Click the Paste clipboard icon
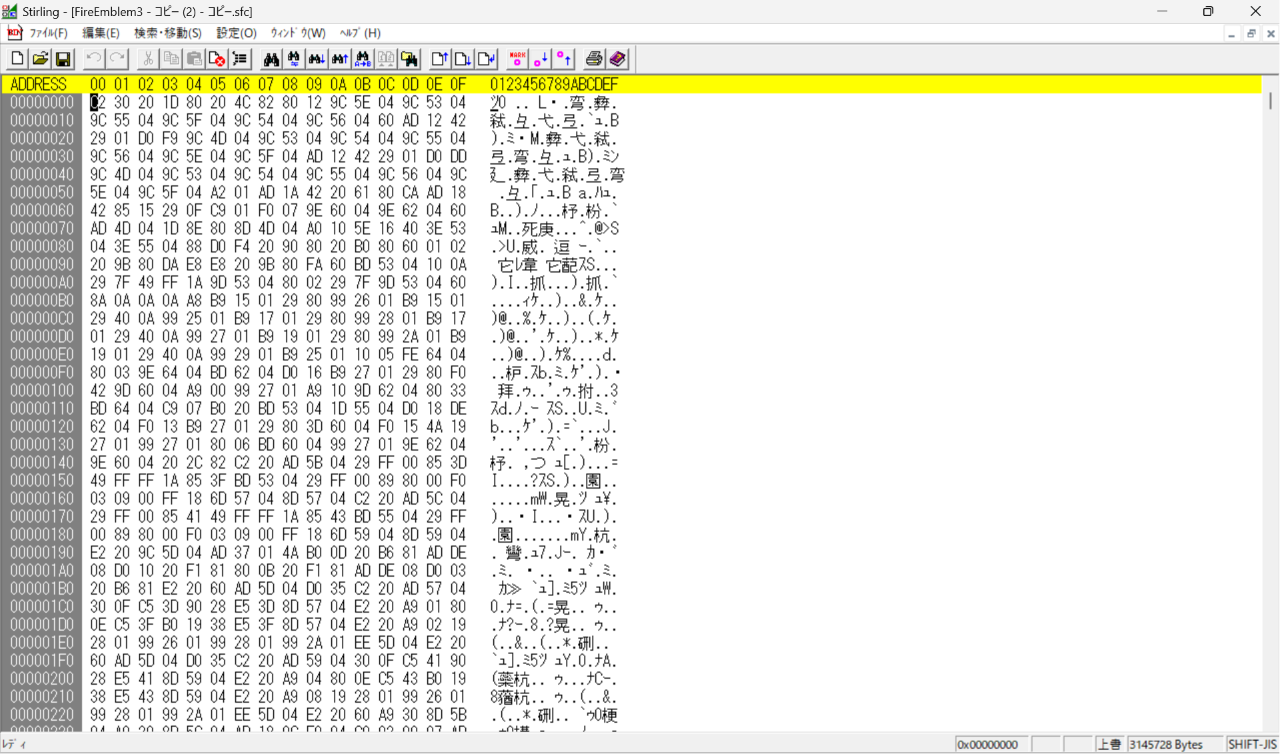The image size is (1280, 755). coord(194,59)
